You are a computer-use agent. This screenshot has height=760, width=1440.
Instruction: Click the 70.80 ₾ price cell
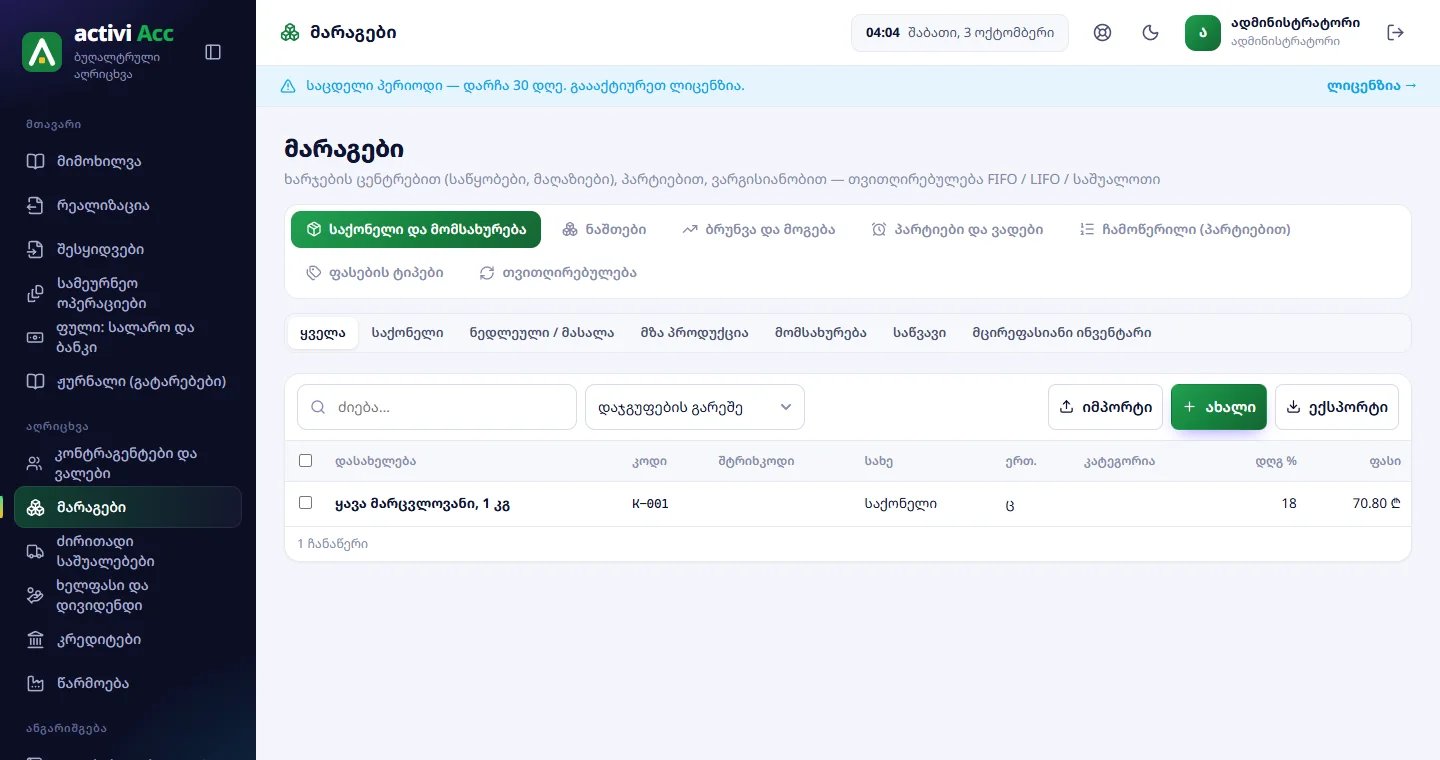click(x=1376, y=504)
